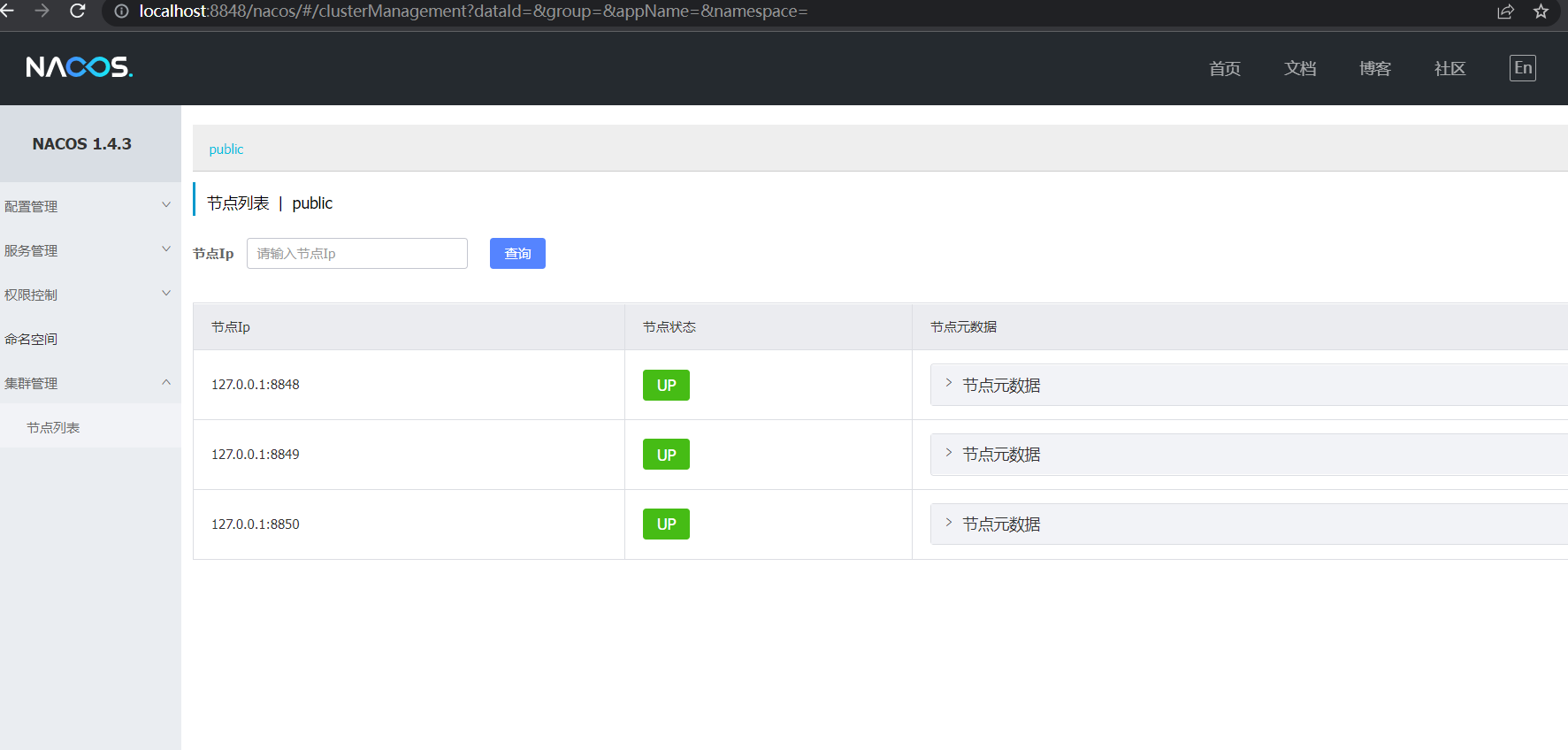Bookmark this page with star icon
Viewport: 1568px width, 750px height.
tap(1541, 11)
